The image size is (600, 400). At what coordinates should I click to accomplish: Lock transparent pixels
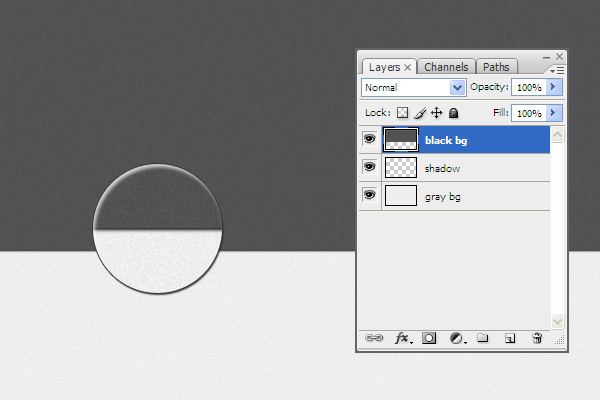click(x=402, y=113)
